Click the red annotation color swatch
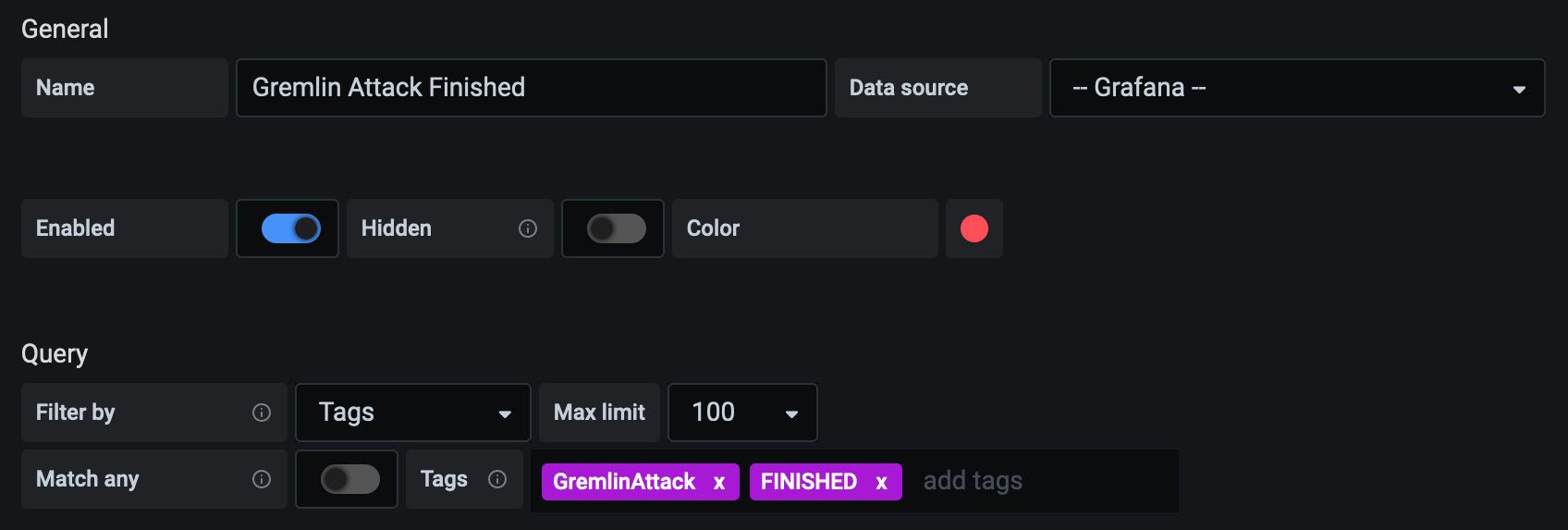1568x530 pixels. (974, 228)
